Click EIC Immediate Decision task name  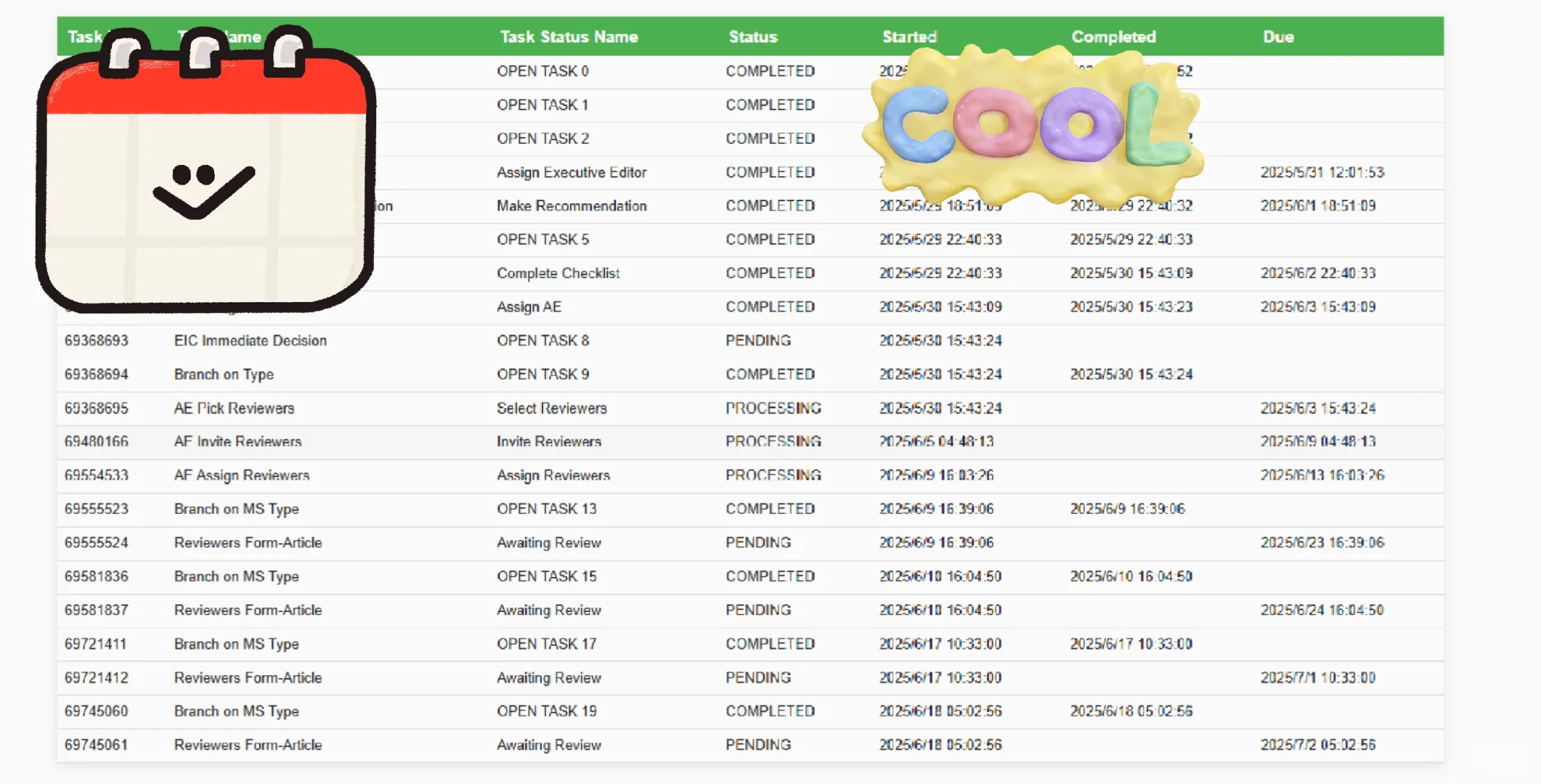[x=250, y=340]
